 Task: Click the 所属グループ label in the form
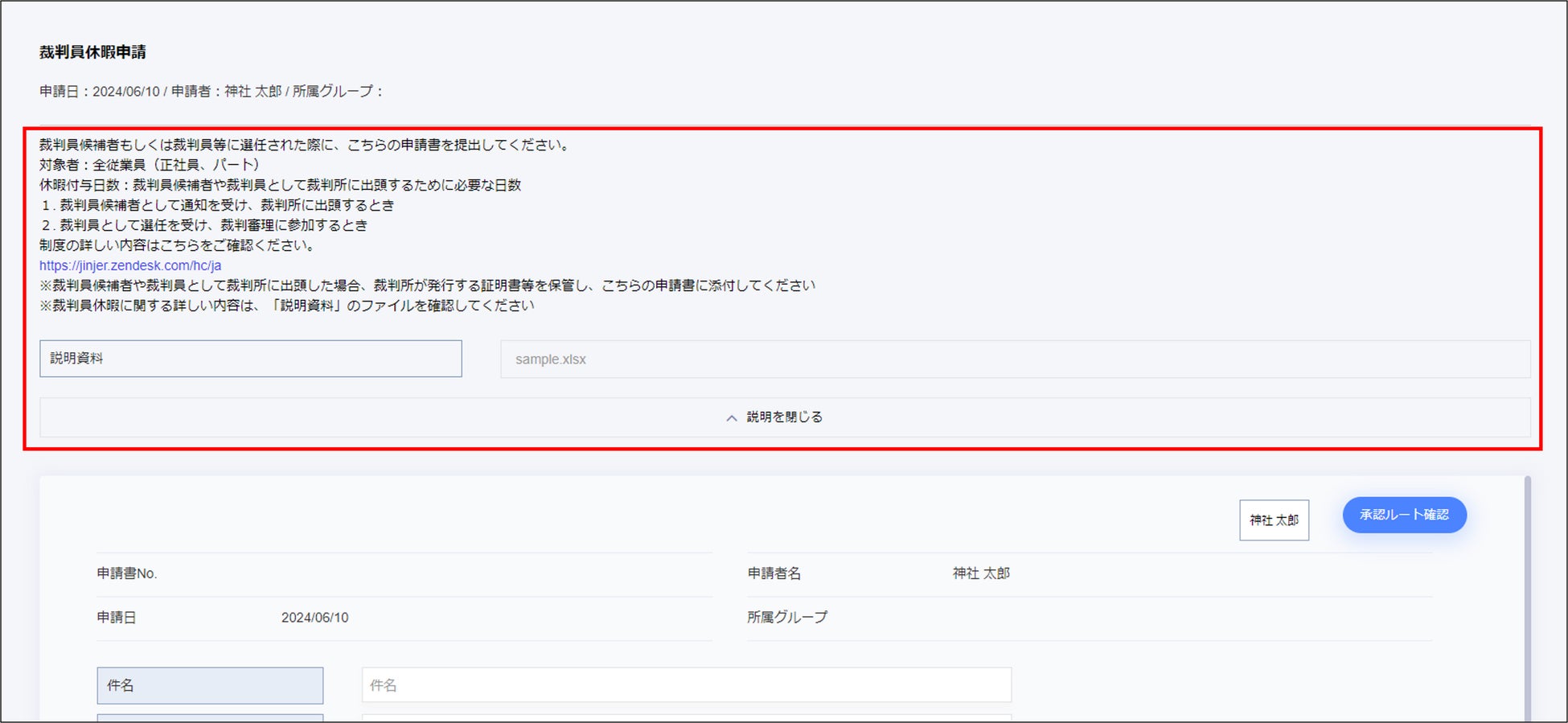pyautogui.click(x=787, y=618)
